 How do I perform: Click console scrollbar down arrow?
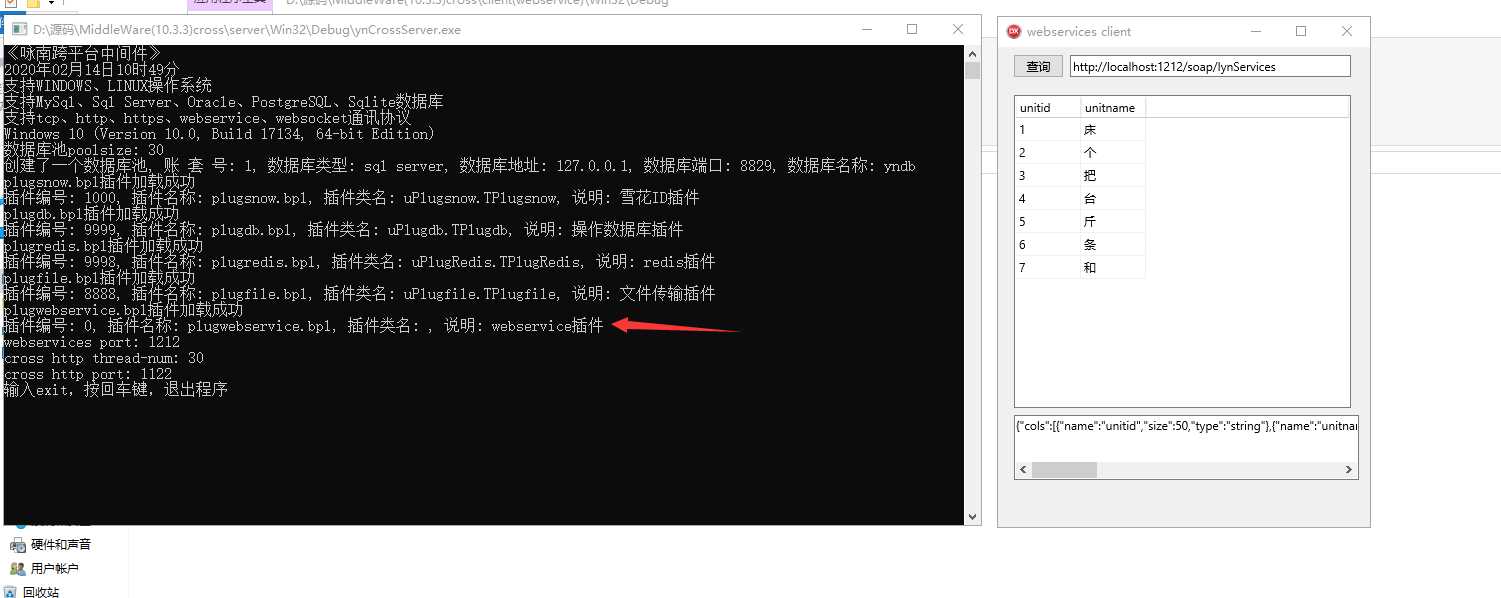(972, 517)
